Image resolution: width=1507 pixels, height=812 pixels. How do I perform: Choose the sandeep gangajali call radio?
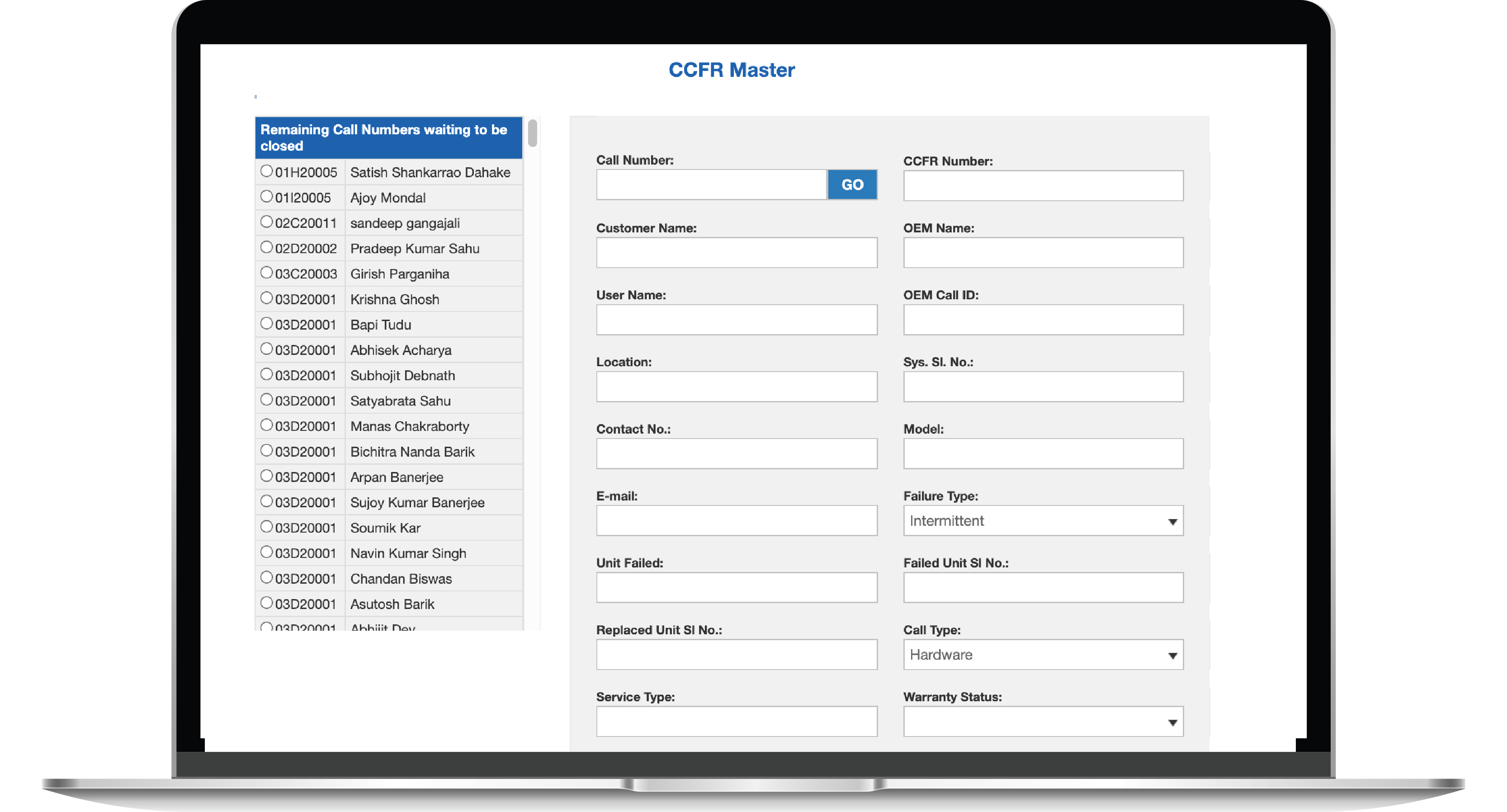pos(266,222)
